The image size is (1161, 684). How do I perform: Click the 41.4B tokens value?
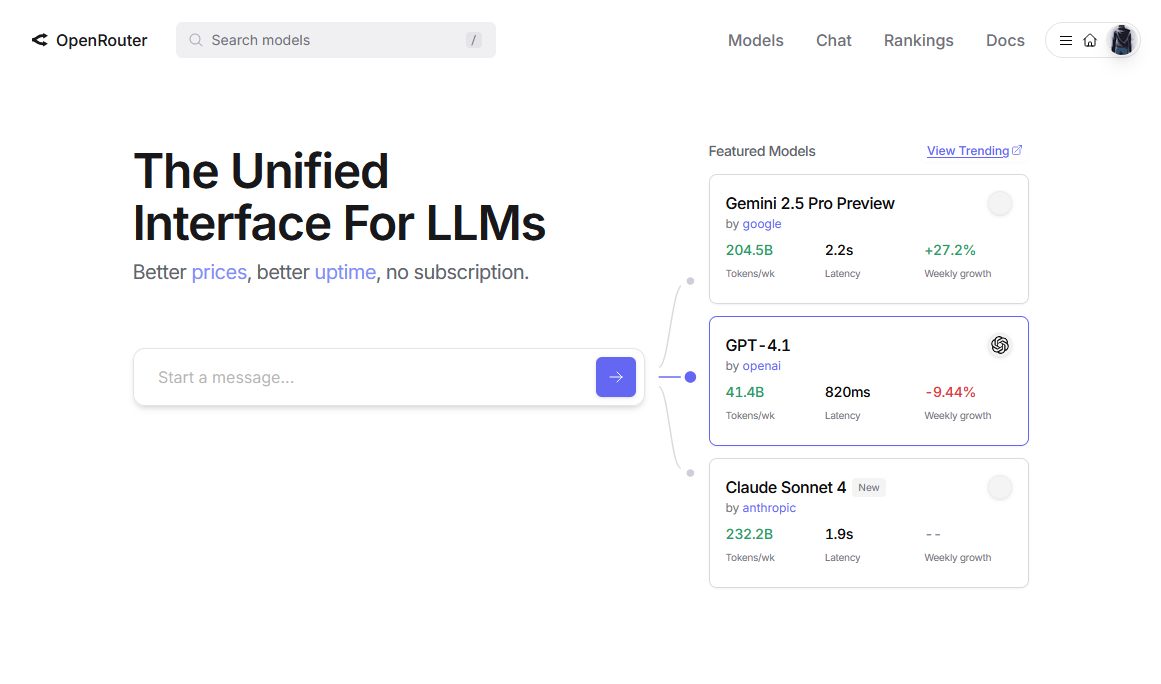(745, 392)
